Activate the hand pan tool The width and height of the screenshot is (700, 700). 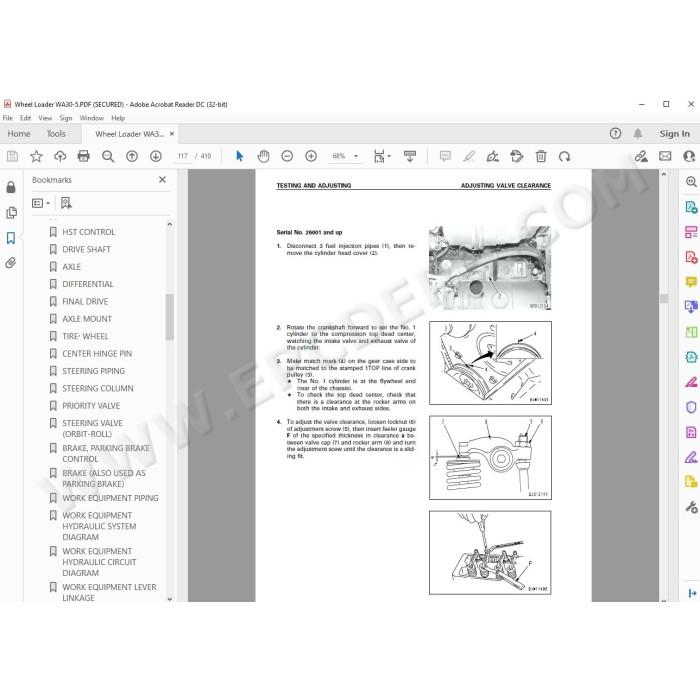click(x=263, y=156)
